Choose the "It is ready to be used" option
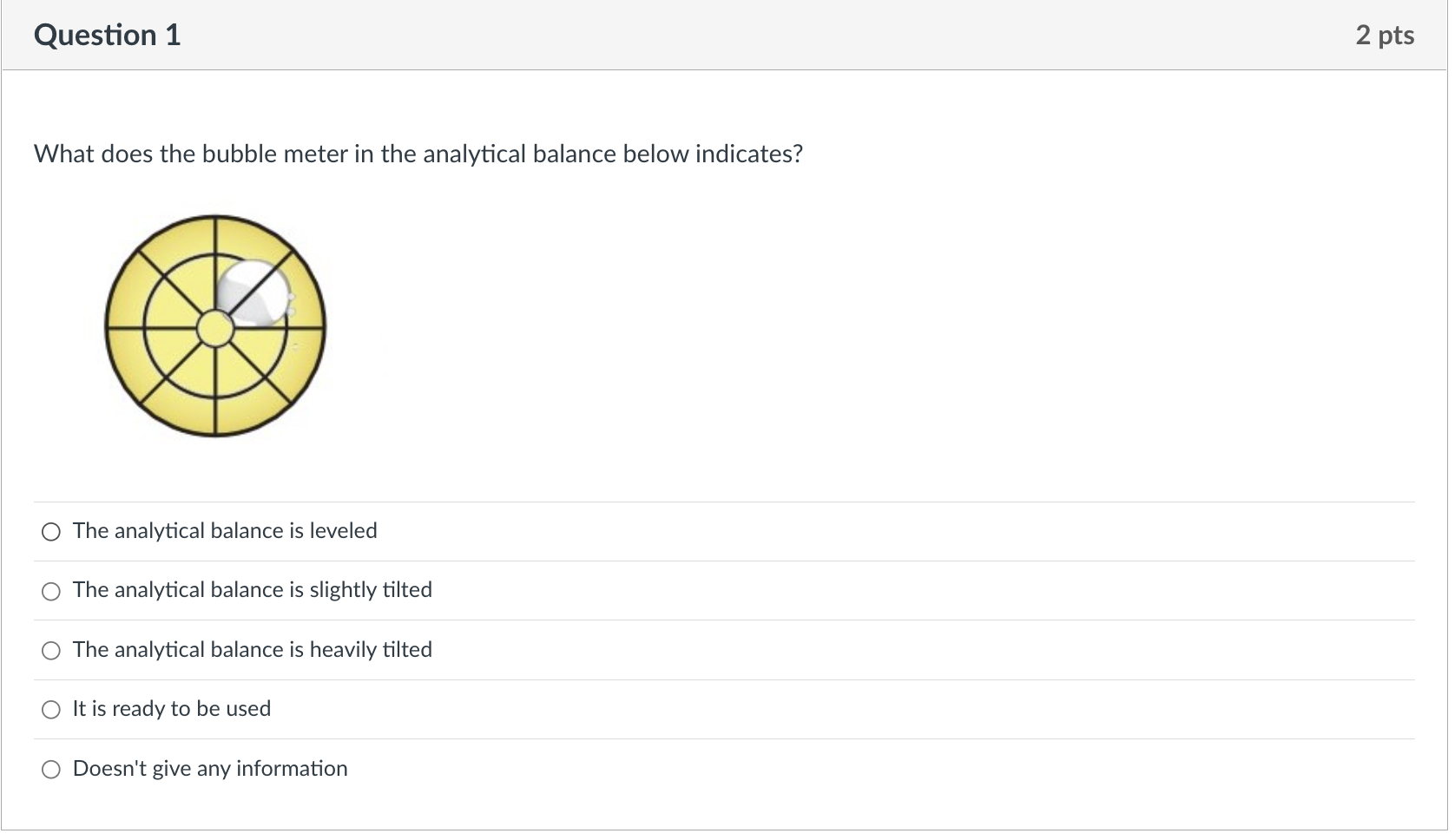This screenshot has height=840, width=1455. [50, 709]
